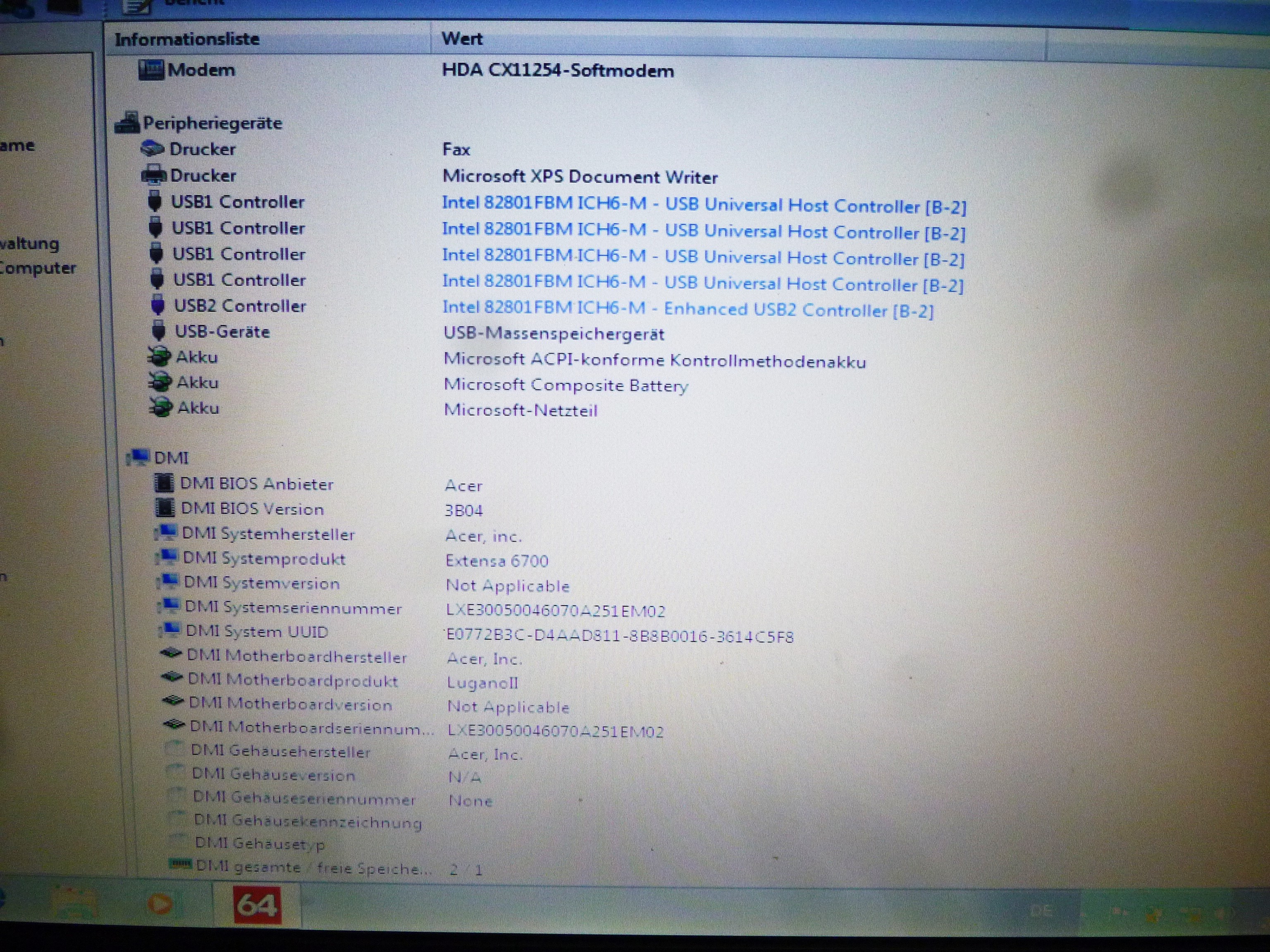1270x952 pixels.
Task: Click the Microsoft-Netzteil Akku row icon
Action: pyautogui.click(x=161, y=407)
